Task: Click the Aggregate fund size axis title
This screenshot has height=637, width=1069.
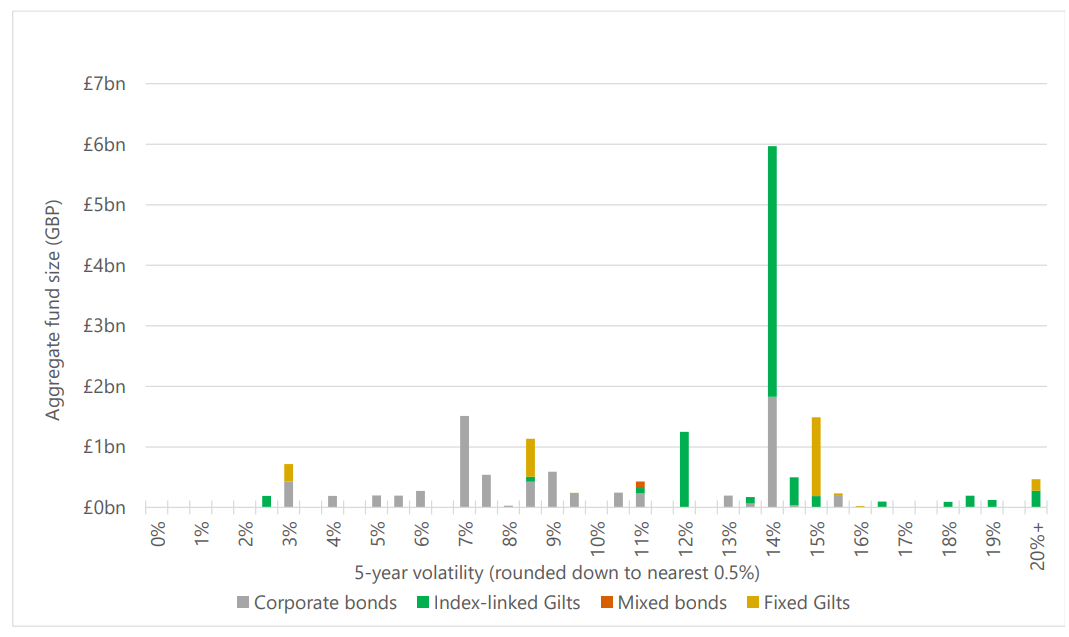Action: [53, 310]
